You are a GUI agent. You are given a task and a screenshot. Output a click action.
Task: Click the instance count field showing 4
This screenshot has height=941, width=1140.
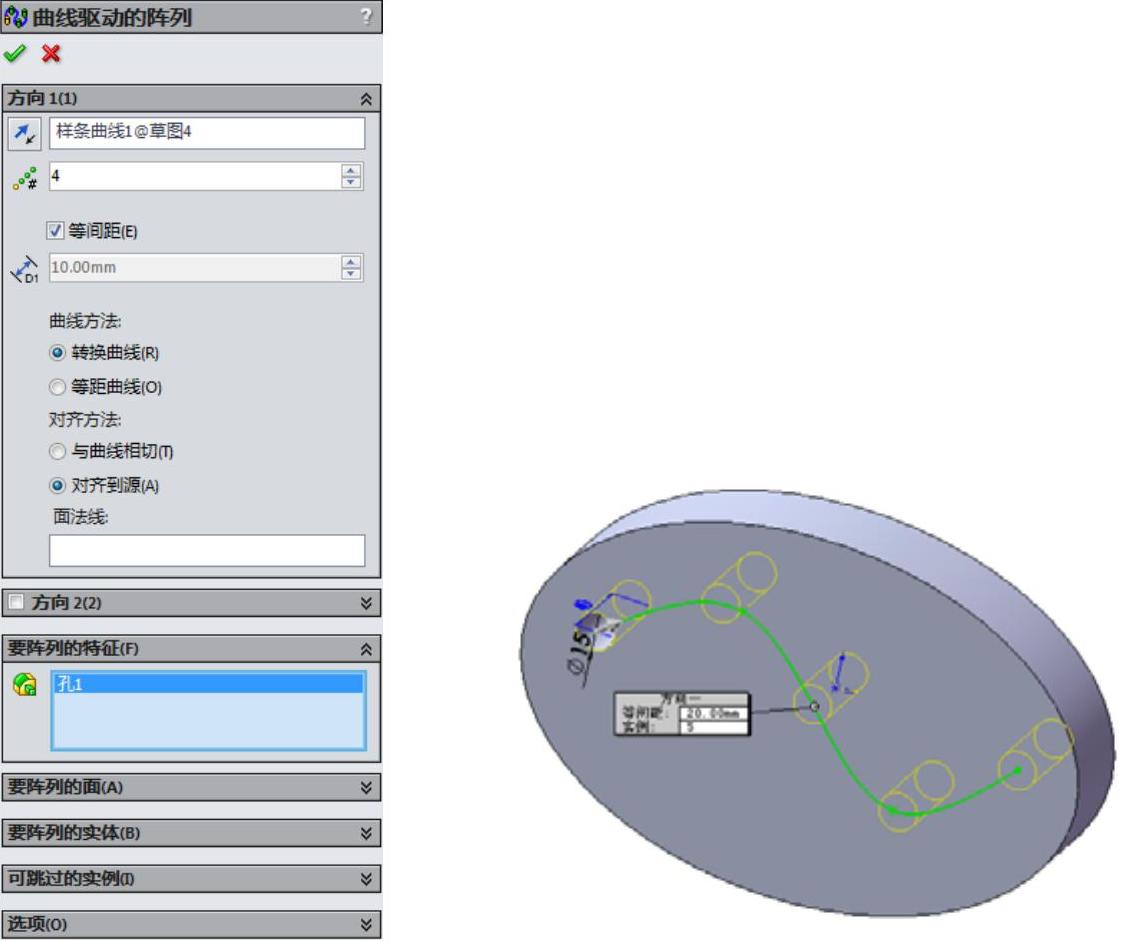195,176
